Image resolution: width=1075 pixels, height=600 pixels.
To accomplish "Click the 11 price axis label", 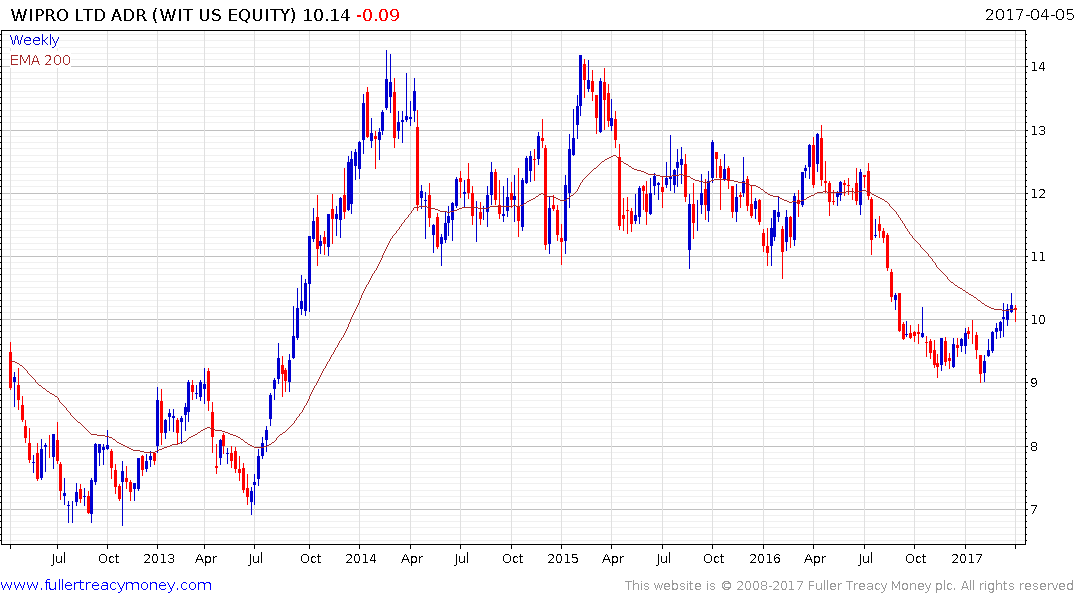I will coord(1037,256).
